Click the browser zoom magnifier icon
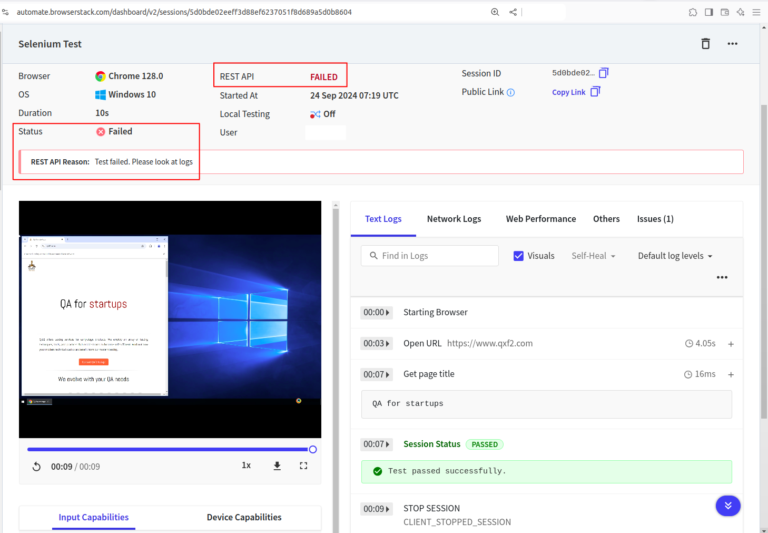Viewport: 768px width, 533px height. [x=495, y=12]
